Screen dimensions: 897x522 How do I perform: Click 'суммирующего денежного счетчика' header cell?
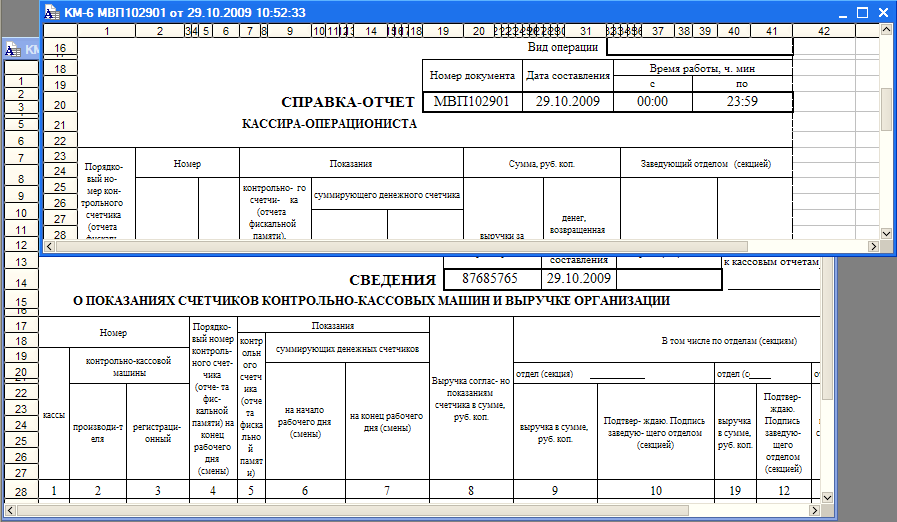coord(387,195)
